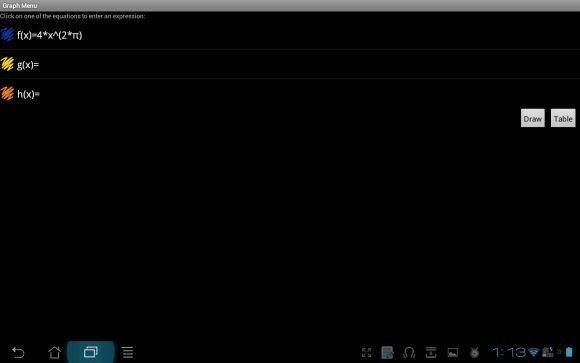Tap the omega symbol notification icon

pyautogui.click(x=409, y=353)
